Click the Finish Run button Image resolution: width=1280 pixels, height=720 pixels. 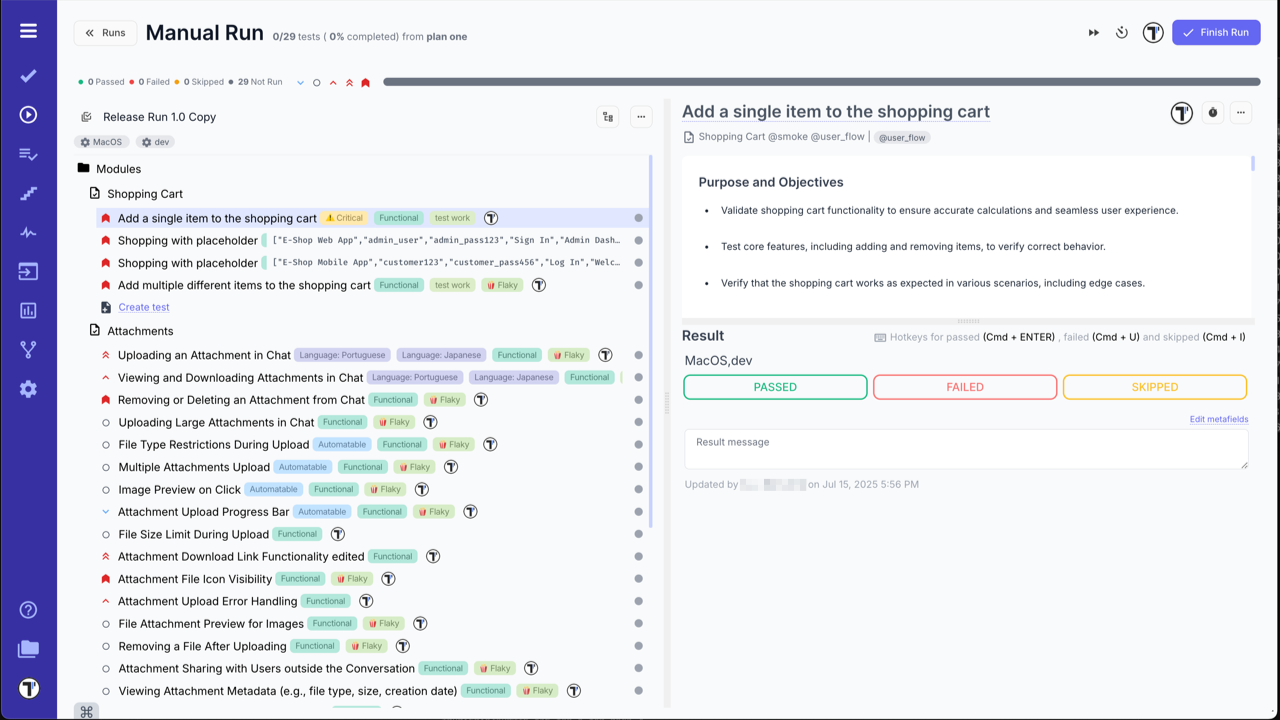1216,32
